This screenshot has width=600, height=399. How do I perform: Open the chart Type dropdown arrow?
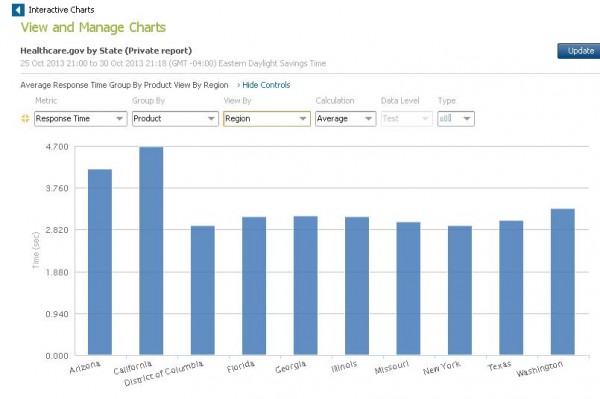467,119
